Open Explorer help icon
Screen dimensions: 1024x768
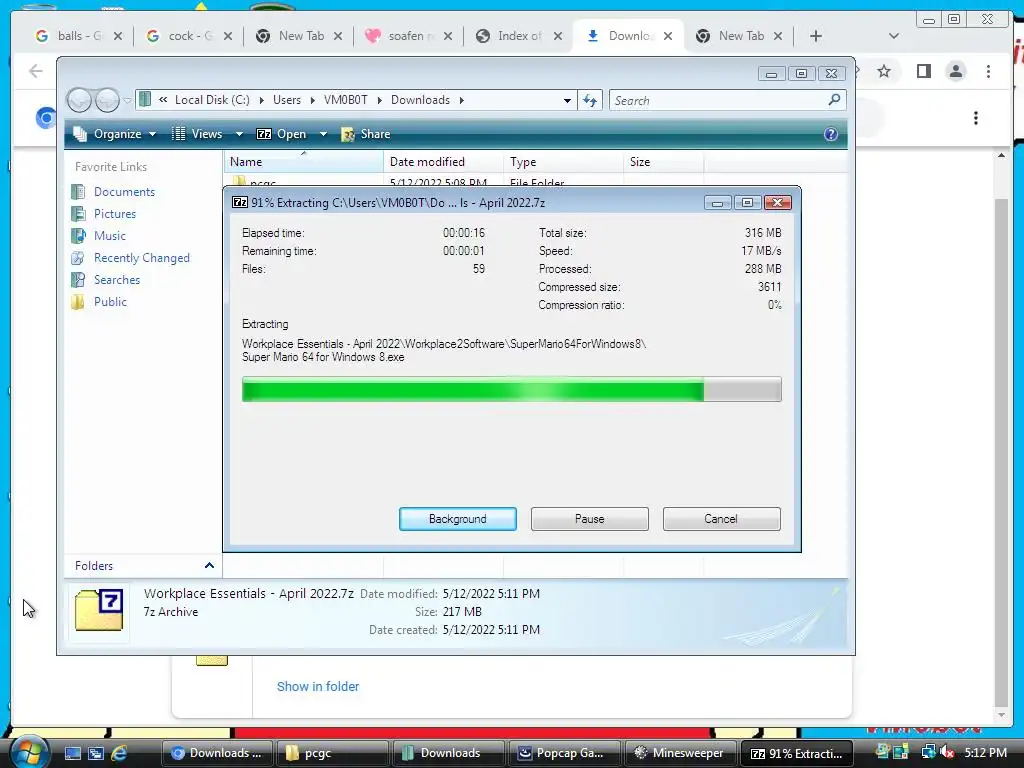(831, 134)
